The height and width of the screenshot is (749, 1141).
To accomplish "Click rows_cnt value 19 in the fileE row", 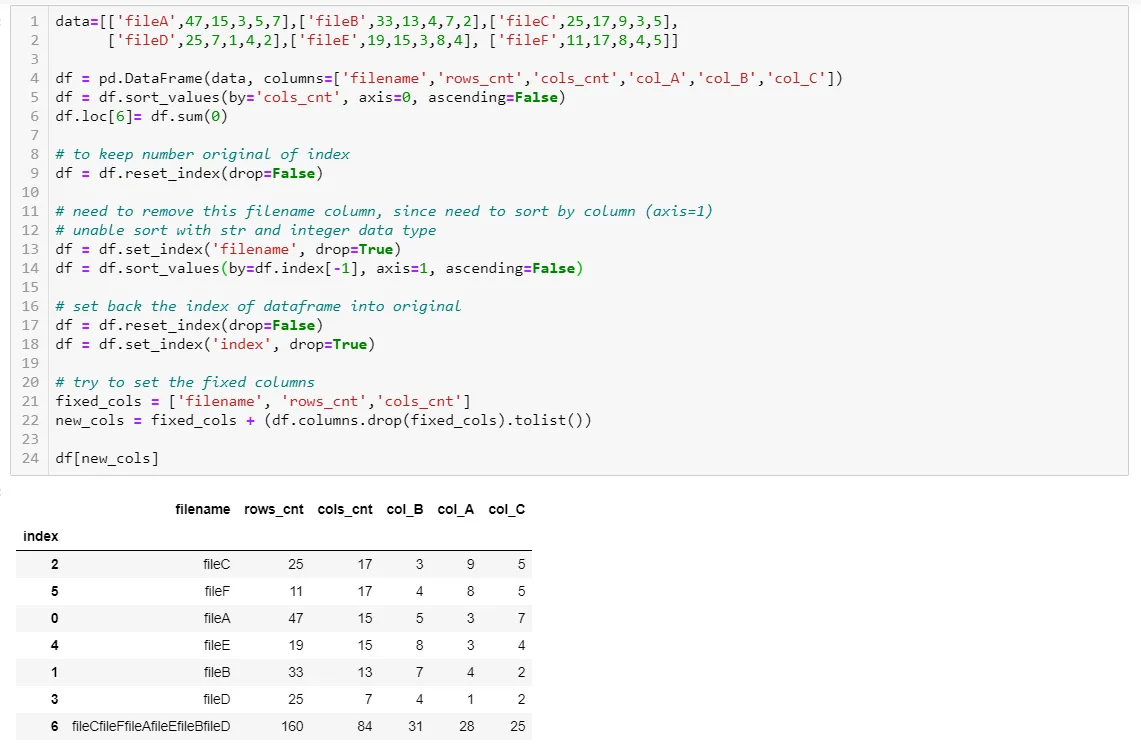I will [x=295, y=645].
